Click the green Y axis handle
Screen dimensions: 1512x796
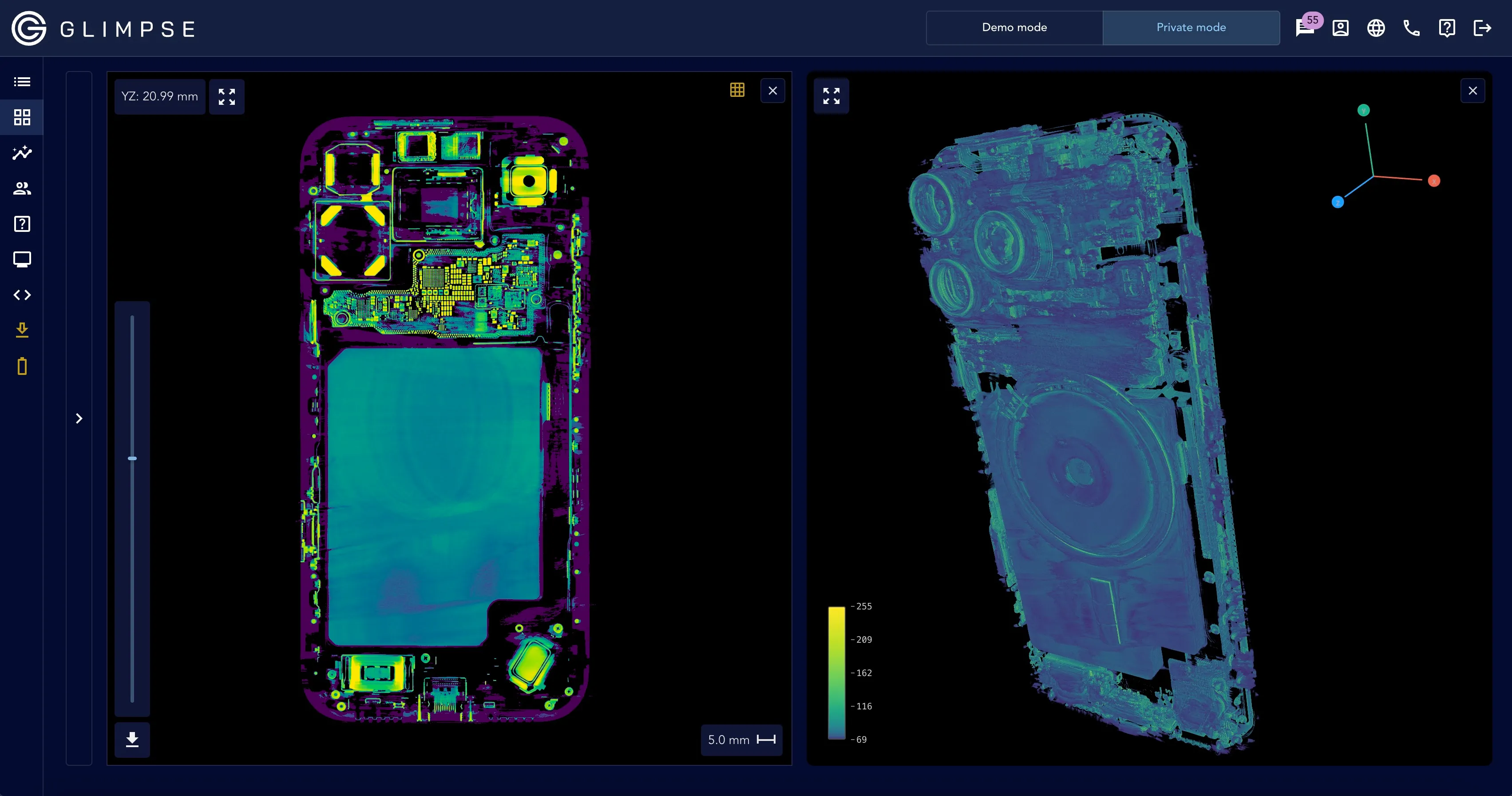tap(1363, 110)
